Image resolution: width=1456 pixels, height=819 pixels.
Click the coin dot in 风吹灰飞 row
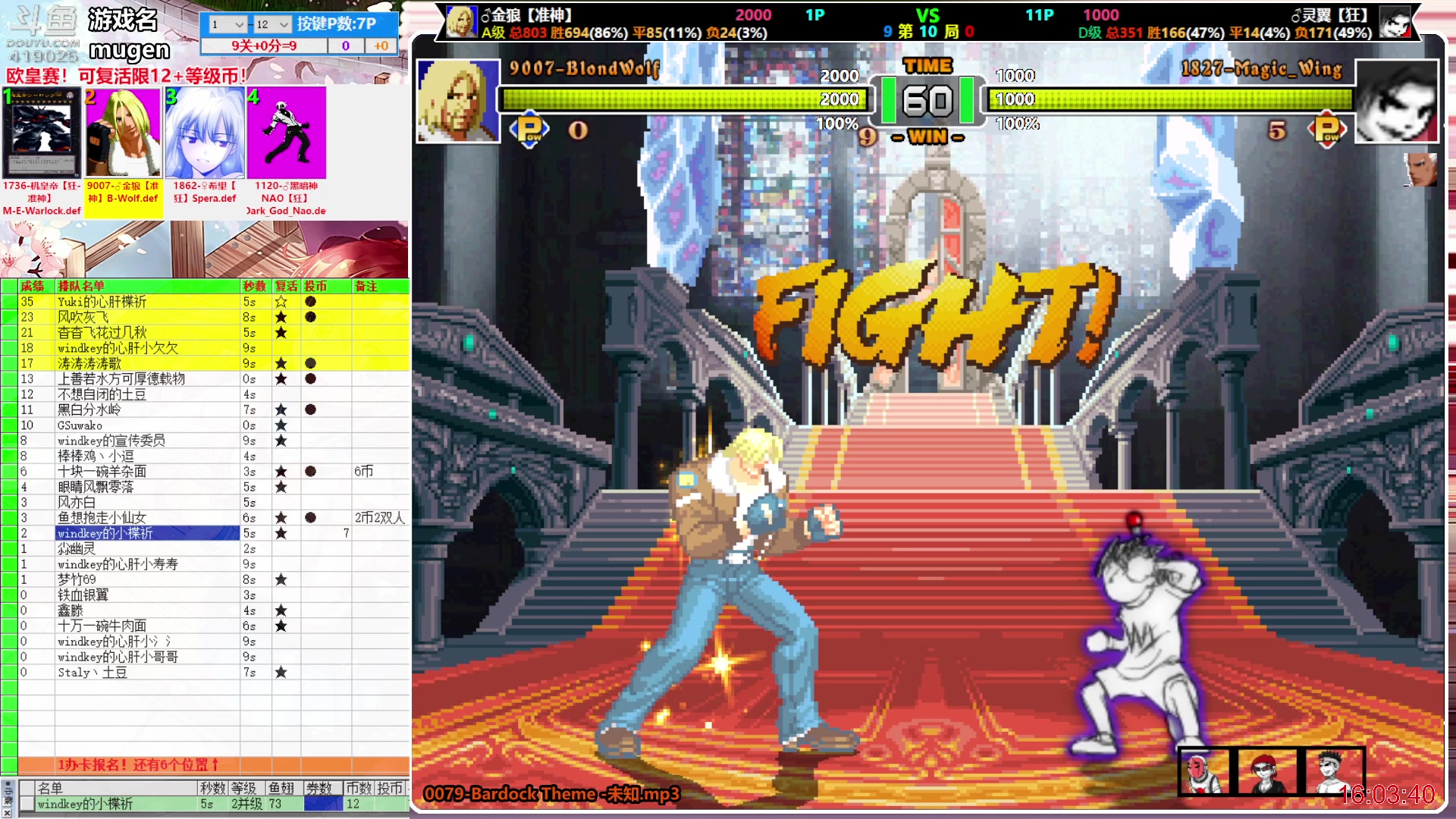310,317
